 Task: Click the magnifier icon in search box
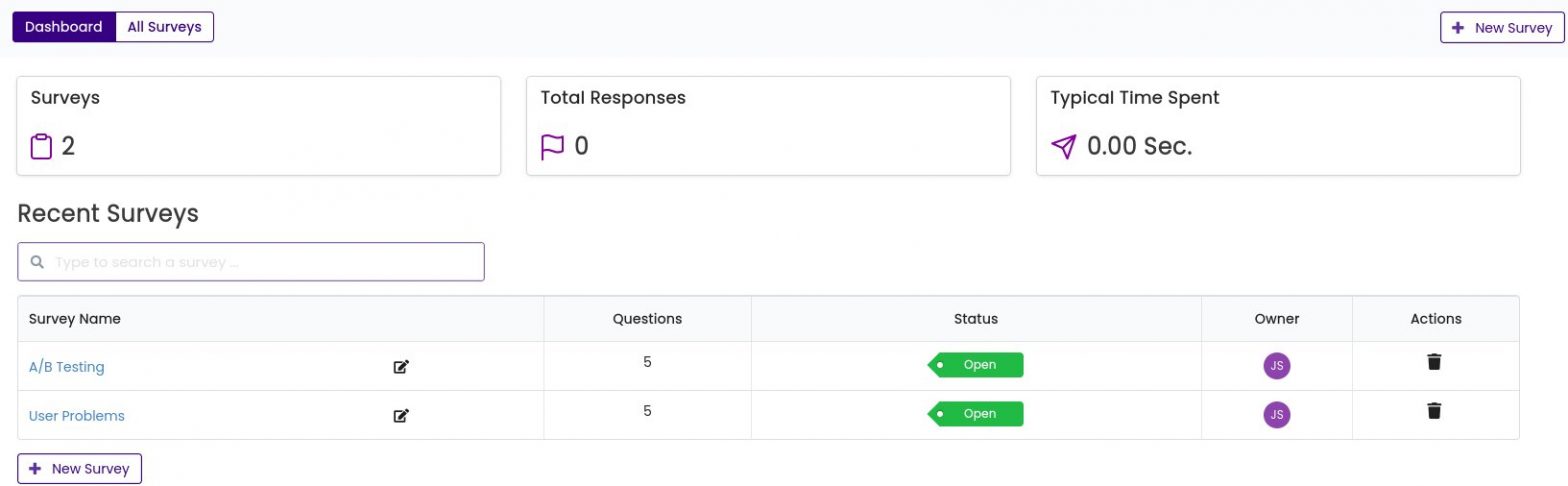click(x=37, y=262)
